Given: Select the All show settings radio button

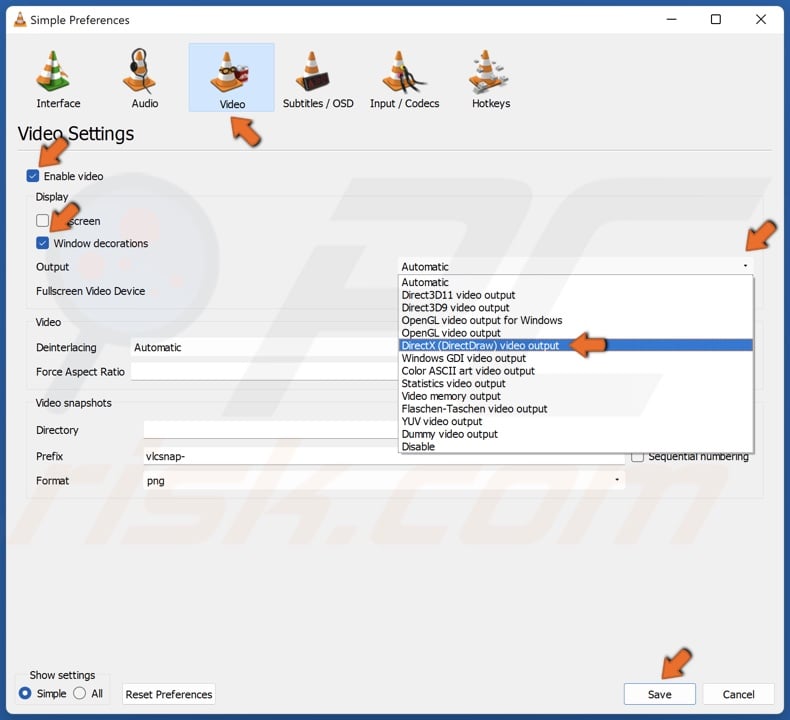Looking at the screenshot, I should (x=79, y=693).
